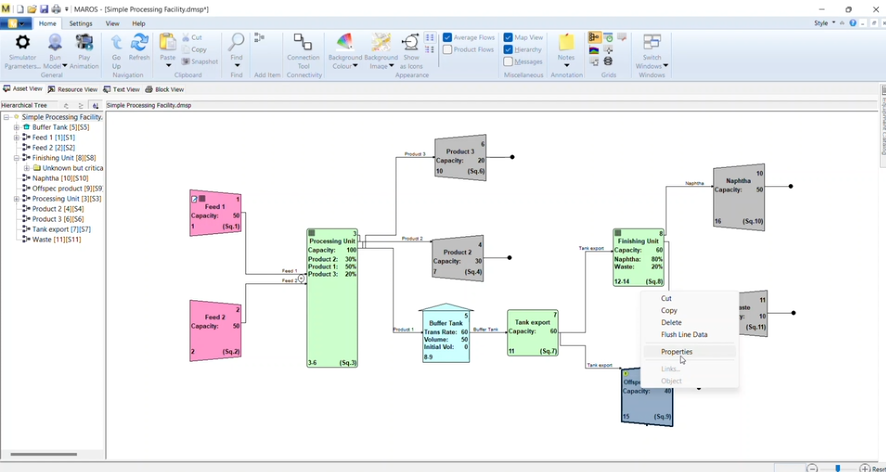Open the Background Colour dropdown arrow
The height and width of the screenshot is (472, 886).
click(x=355, y=66)
